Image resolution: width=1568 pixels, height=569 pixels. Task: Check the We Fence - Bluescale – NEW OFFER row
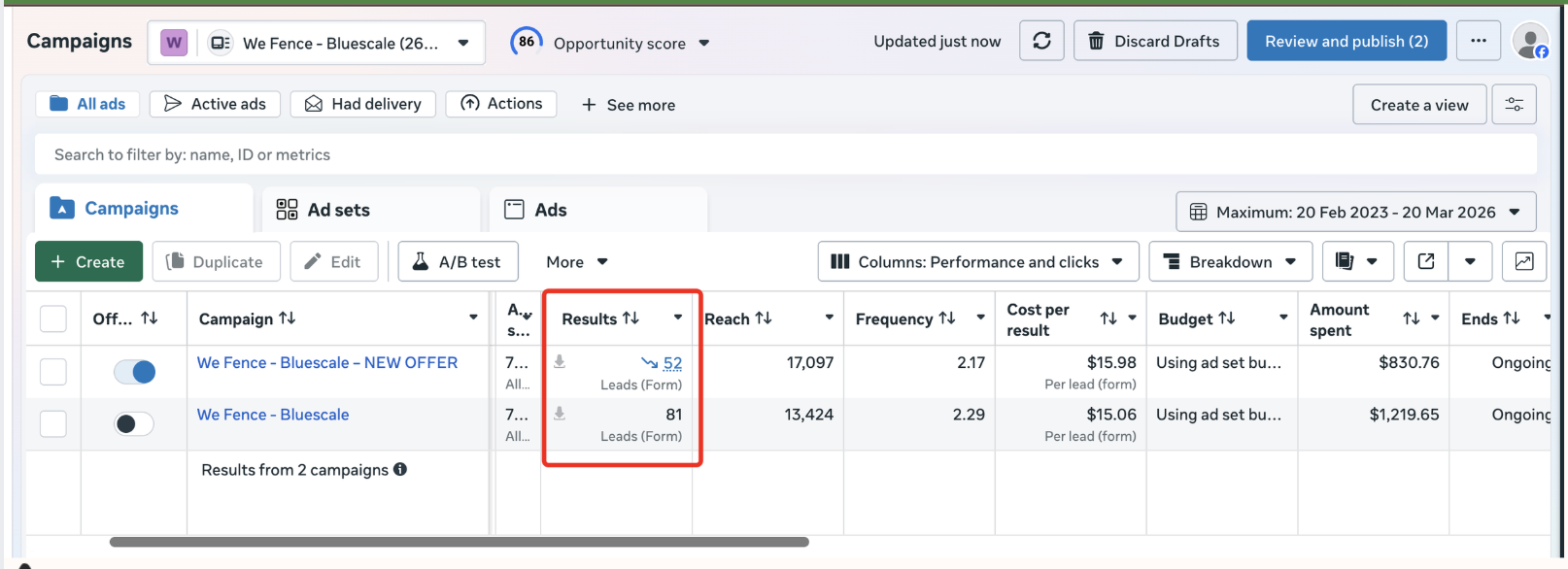pyautogui.click(x=53, y=372)
